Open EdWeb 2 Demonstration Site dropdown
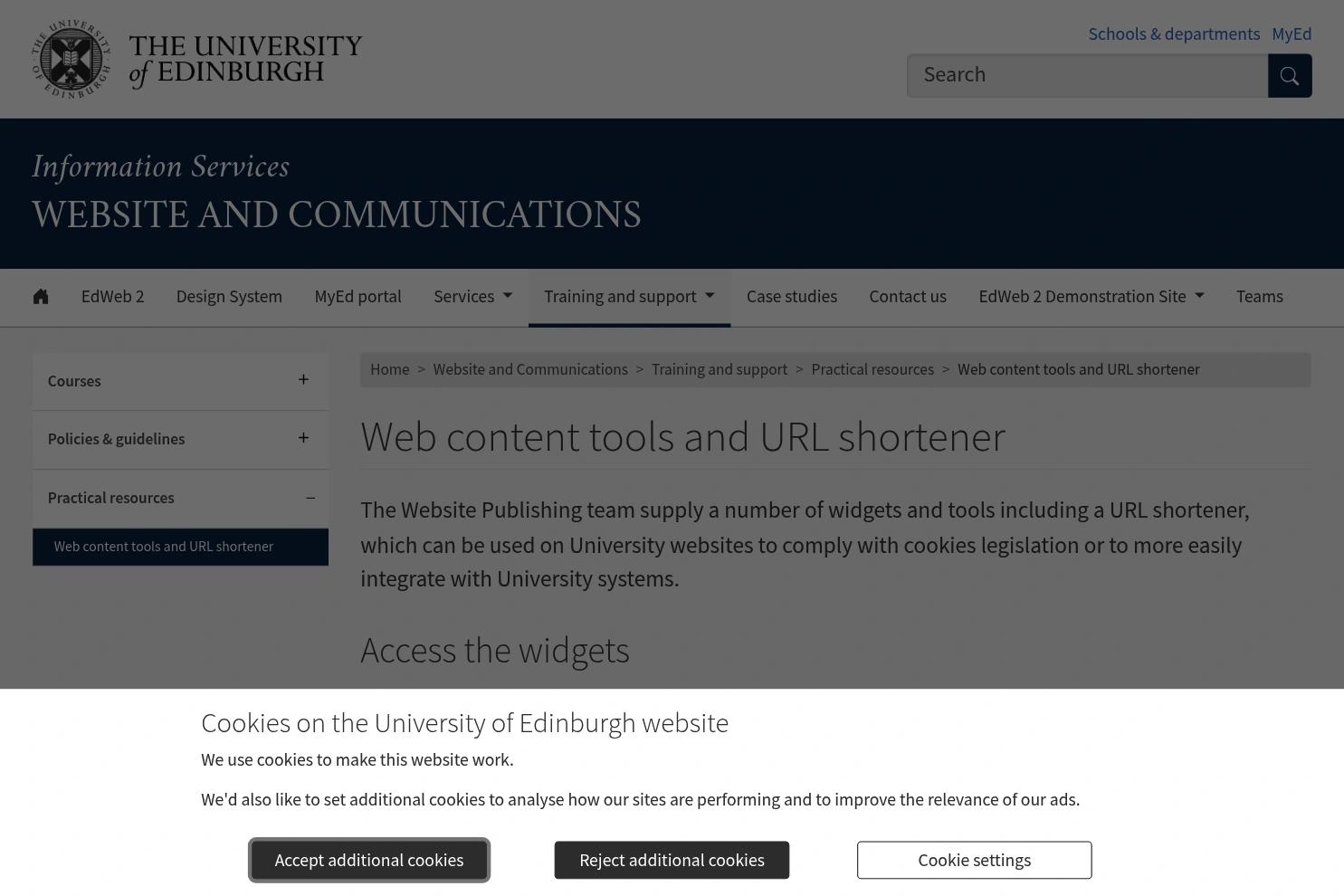This screenshot has height=896, width=1344. pyautogui.click(x=1091, y=297)
